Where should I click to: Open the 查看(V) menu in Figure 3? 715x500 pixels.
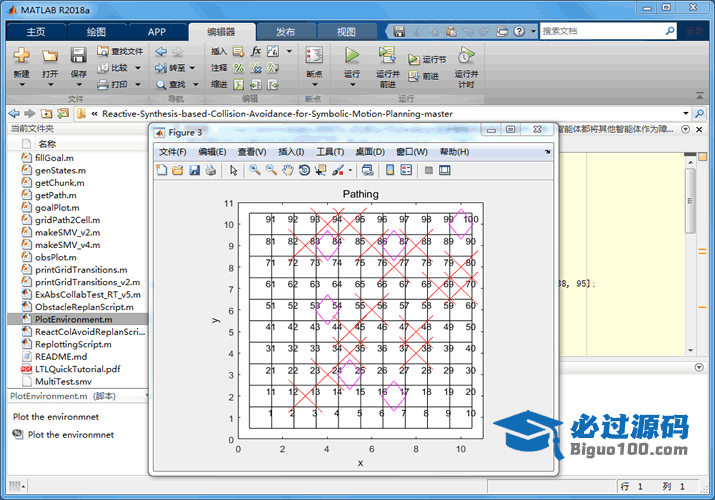[252, 152]
